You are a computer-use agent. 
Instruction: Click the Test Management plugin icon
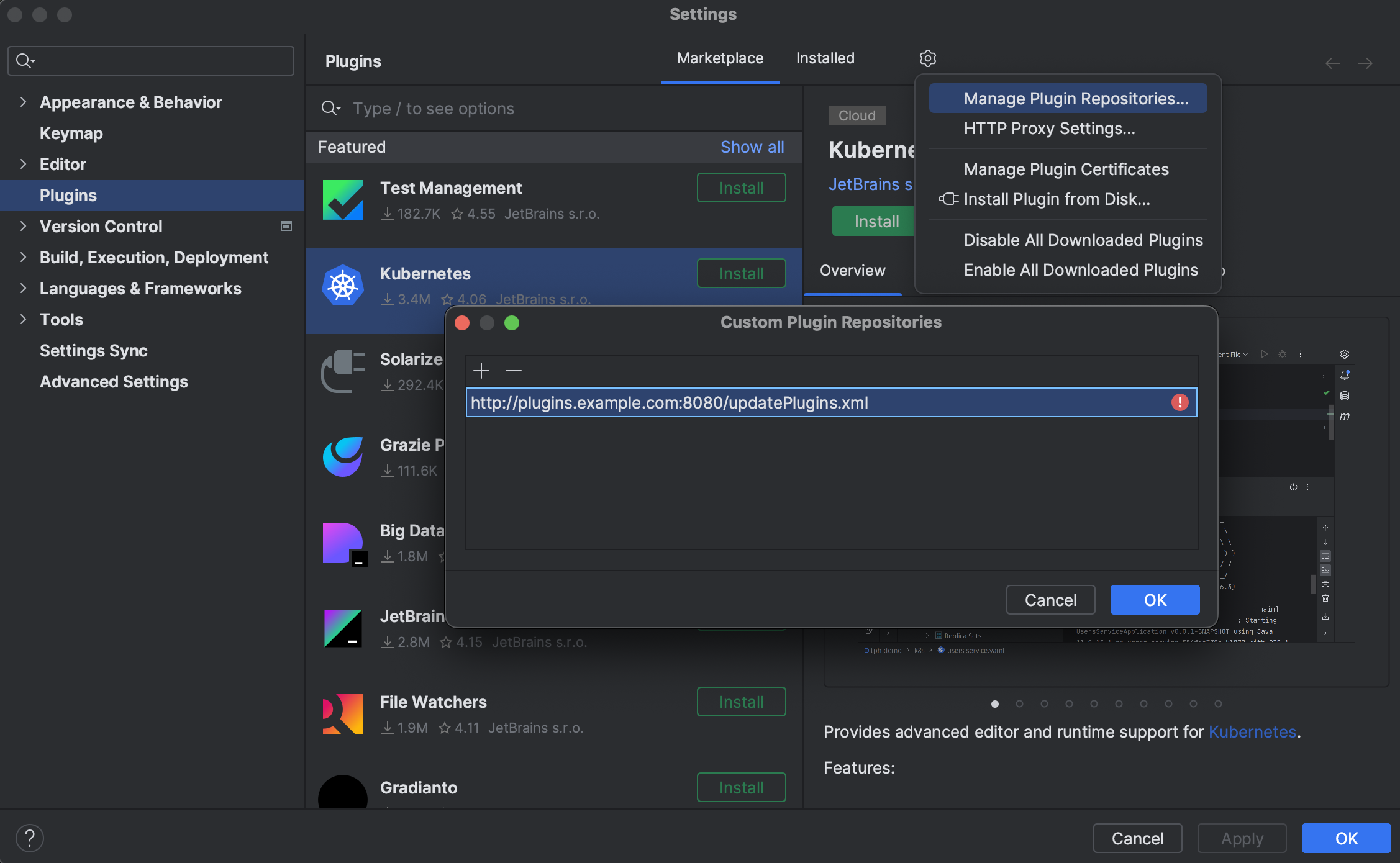[342, 200]
